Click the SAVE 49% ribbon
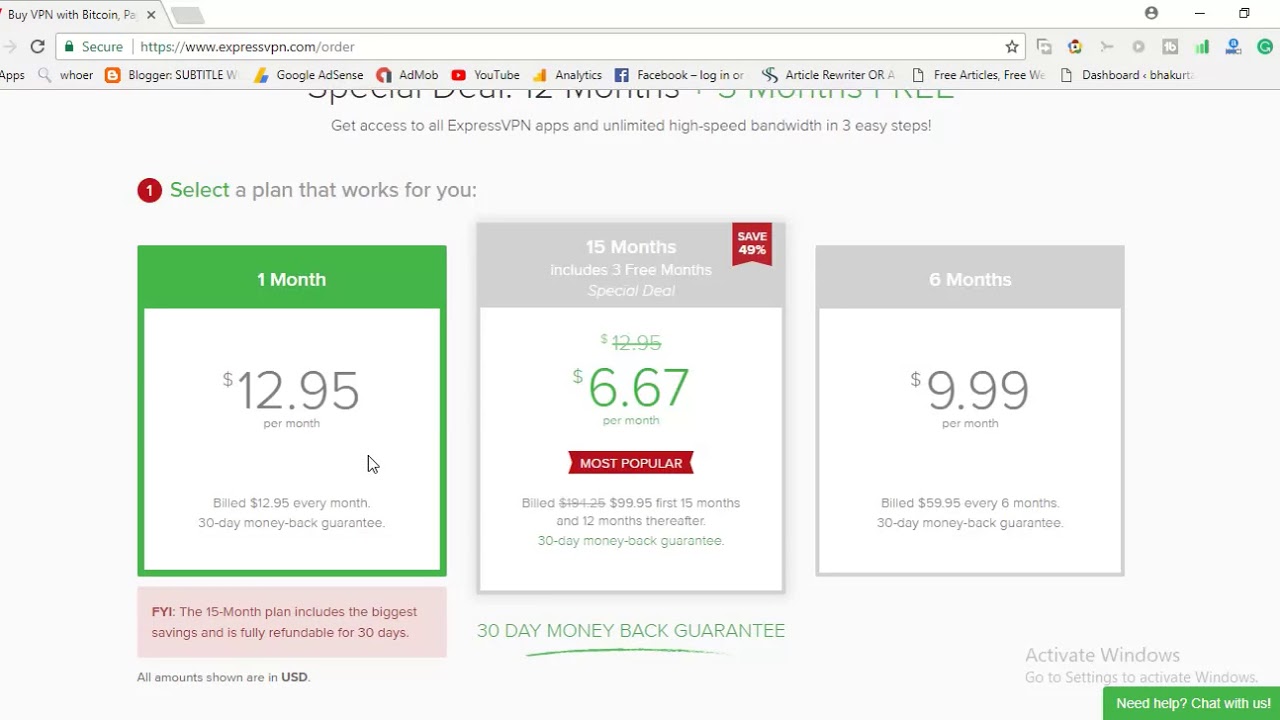This screenshot has height=720, width=1280. click(x=752, y=244)
